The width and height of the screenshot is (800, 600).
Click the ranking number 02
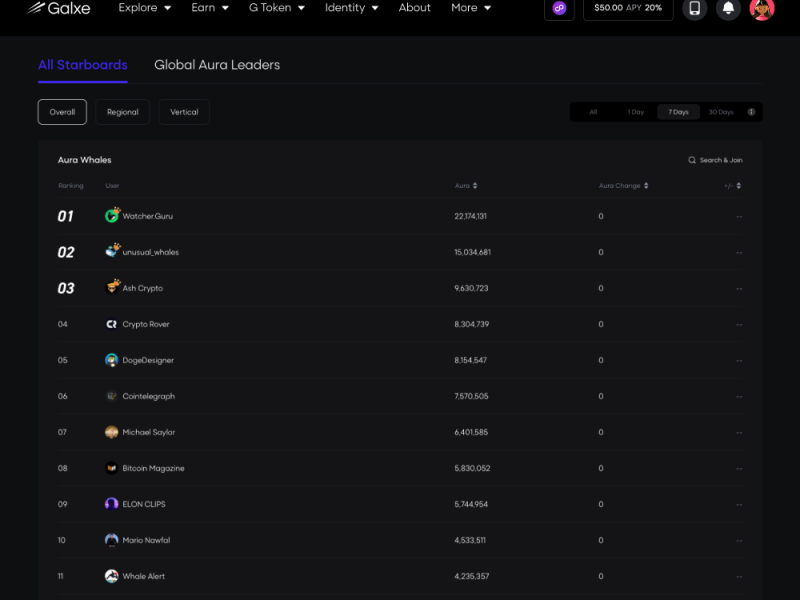point(66,252)
